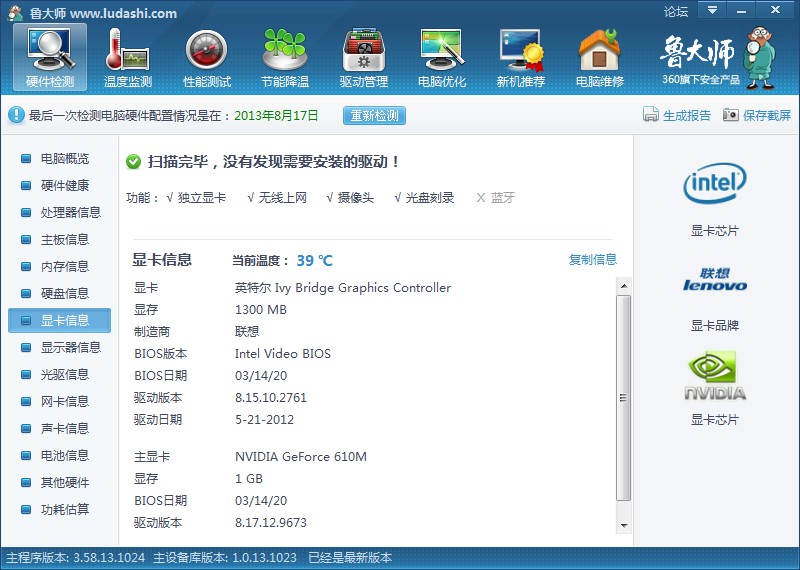Click the 2013年8月17日 detection date
This screenshot has width=800, height=570.
[x=276, y=115]
